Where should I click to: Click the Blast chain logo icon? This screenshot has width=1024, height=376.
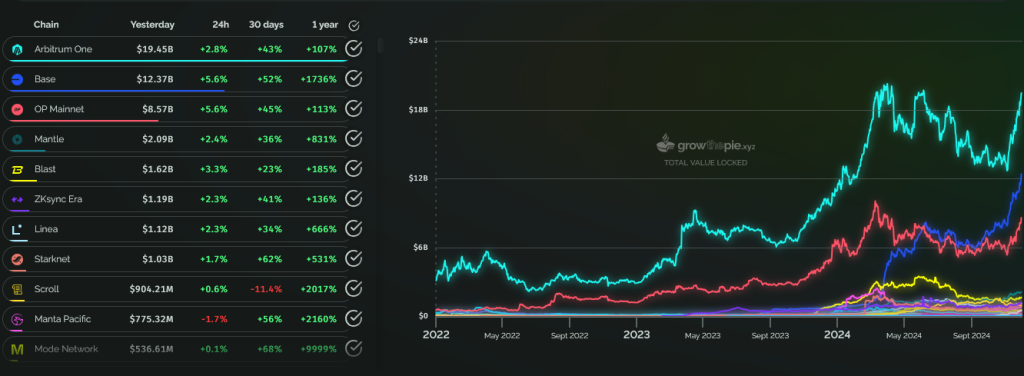[17, 170]
